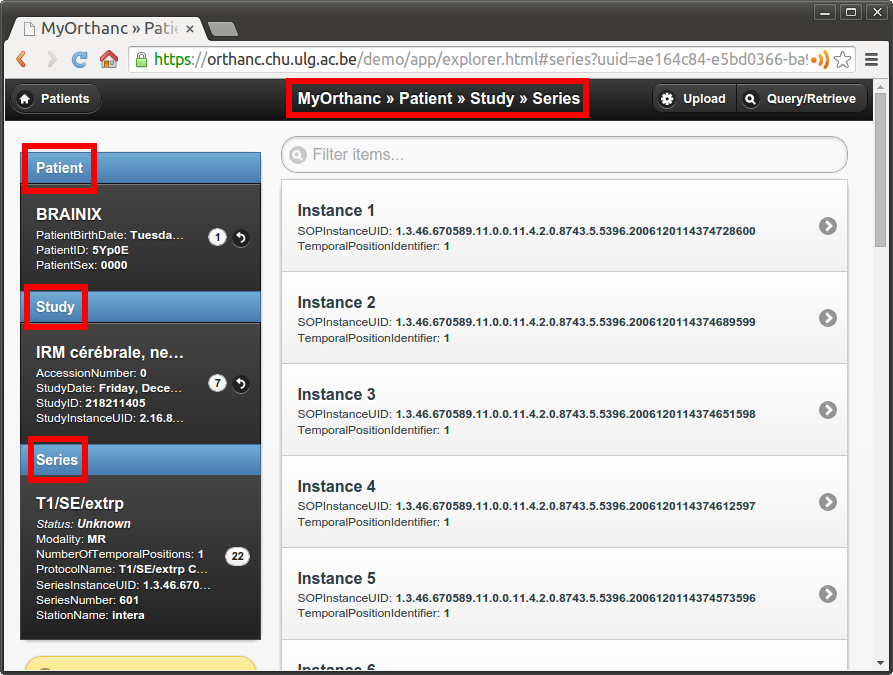Click the Filter items search field
Image resolution: width=893 pixels, height=675 pixels.
(564, 154)
